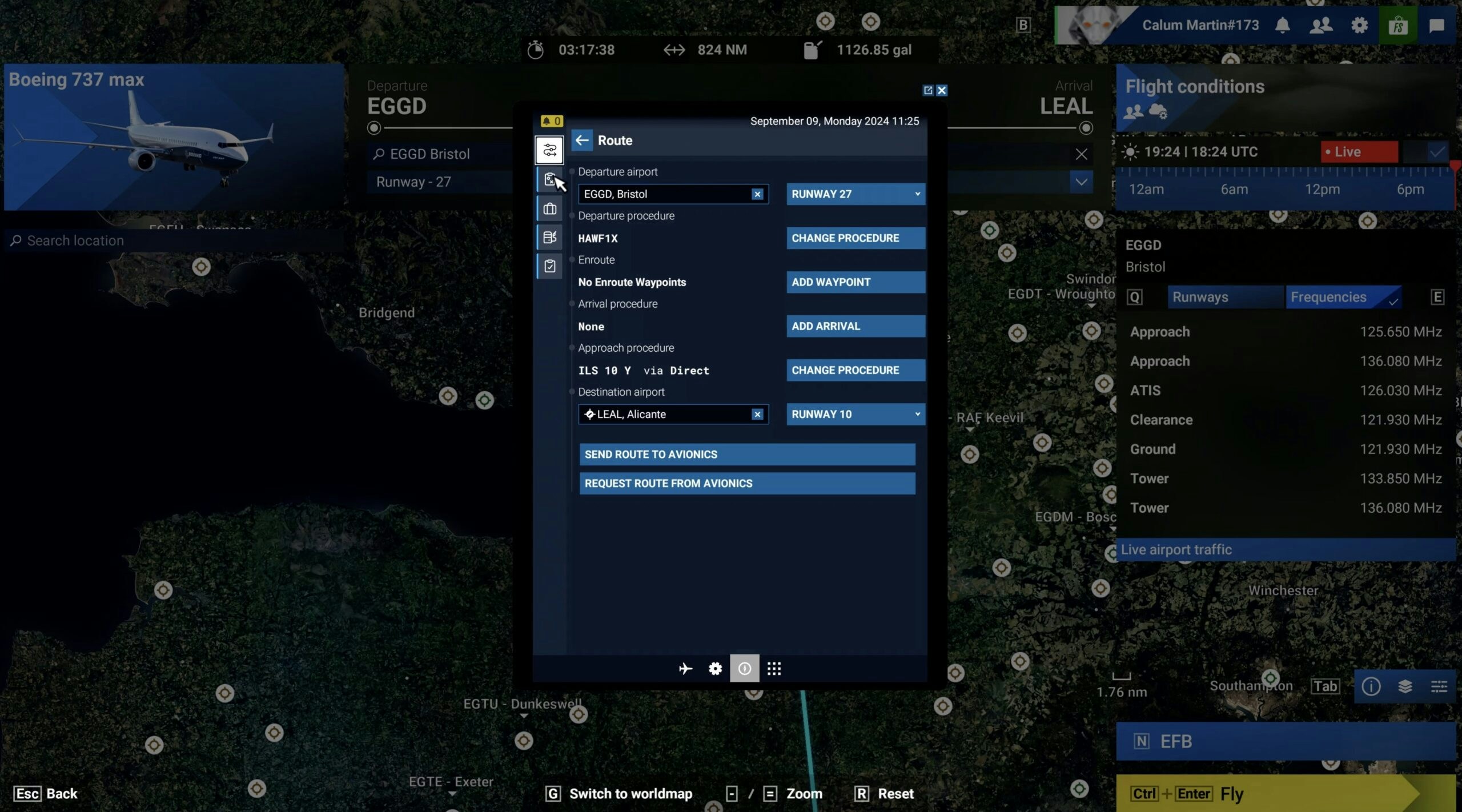Click the airplane icon in EFB bottom bar
This screenshot has width=1462, height=812.
685,668
